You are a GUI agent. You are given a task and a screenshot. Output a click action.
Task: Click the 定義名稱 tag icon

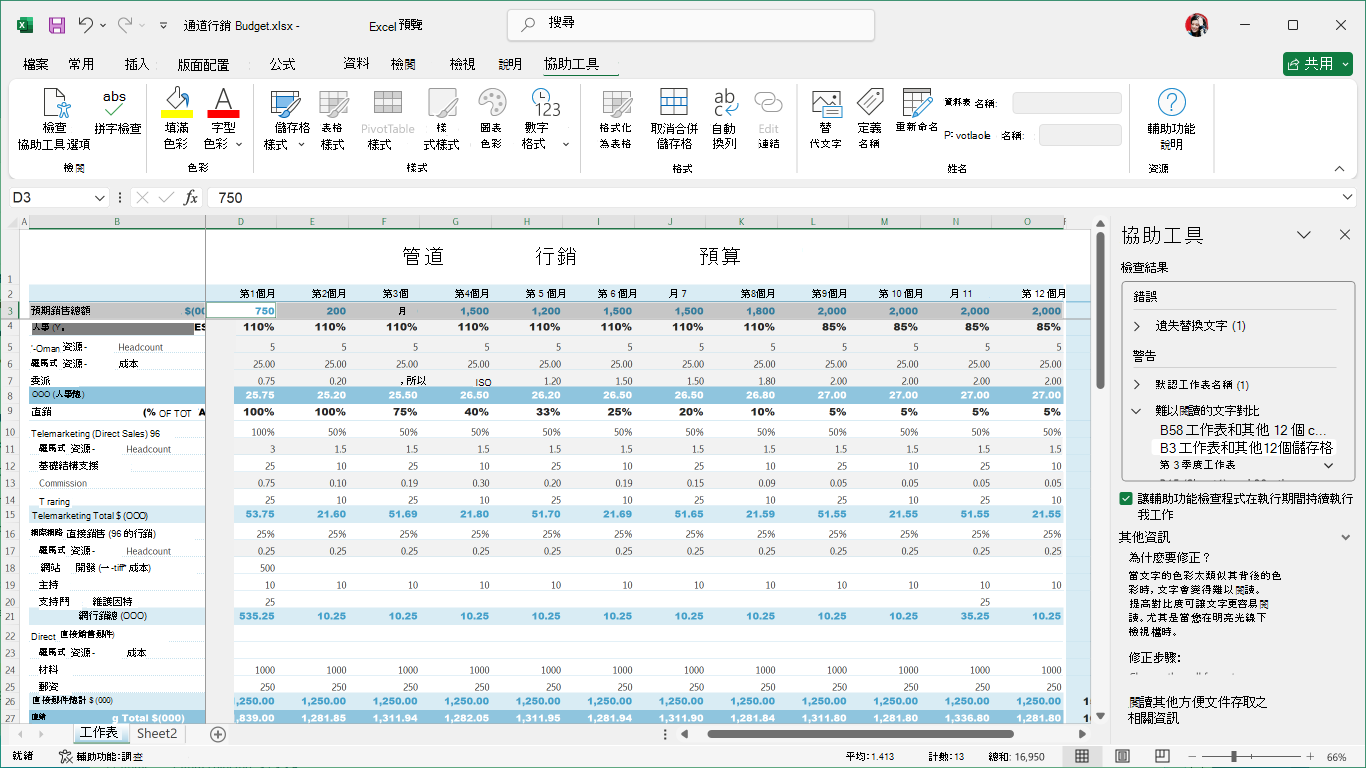coord(870,103)
